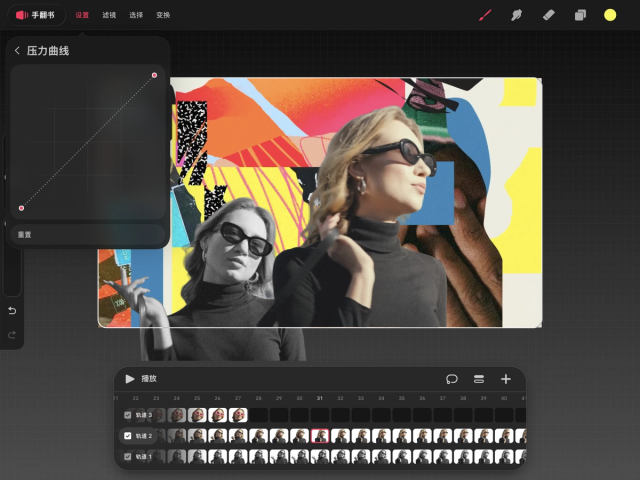This screenshot has width=640, height=480.
Task: Toggle the 轨道 2 checkbox
Action: pyautogui.click(x=127, y=436)
